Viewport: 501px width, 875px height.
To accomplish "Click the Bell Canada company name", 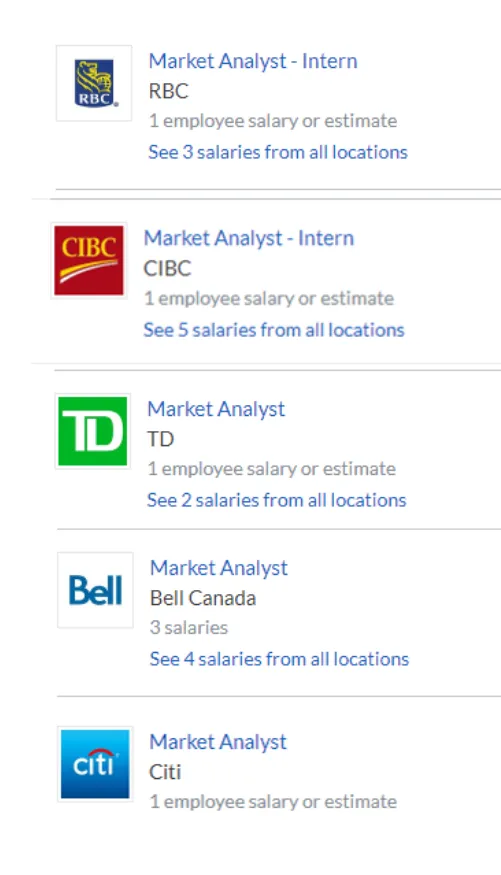I will tap(203, 598).
